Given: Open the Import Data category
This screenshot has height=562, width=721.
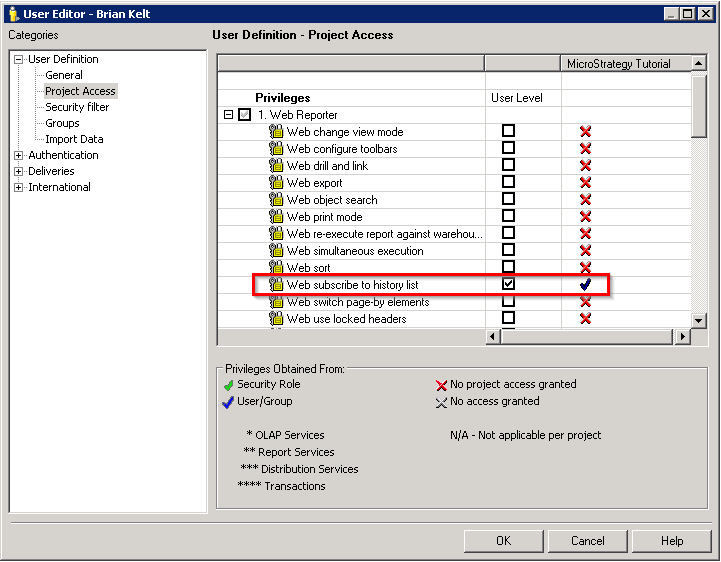Looking at the screenshot, I should [x=74, y=139].
